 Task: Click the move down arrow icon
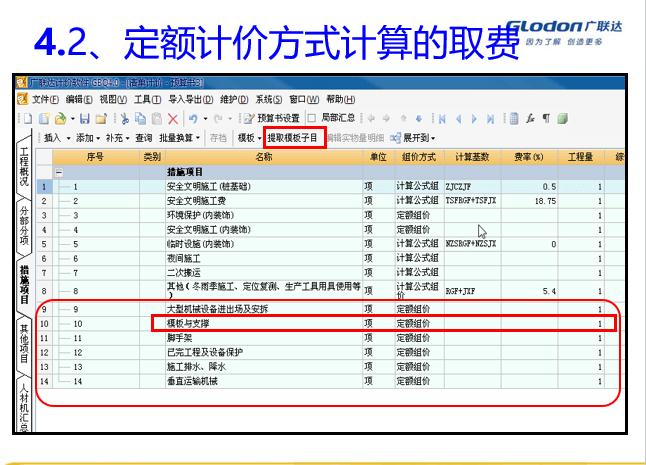pyautogui.click(x=419, y=119)
